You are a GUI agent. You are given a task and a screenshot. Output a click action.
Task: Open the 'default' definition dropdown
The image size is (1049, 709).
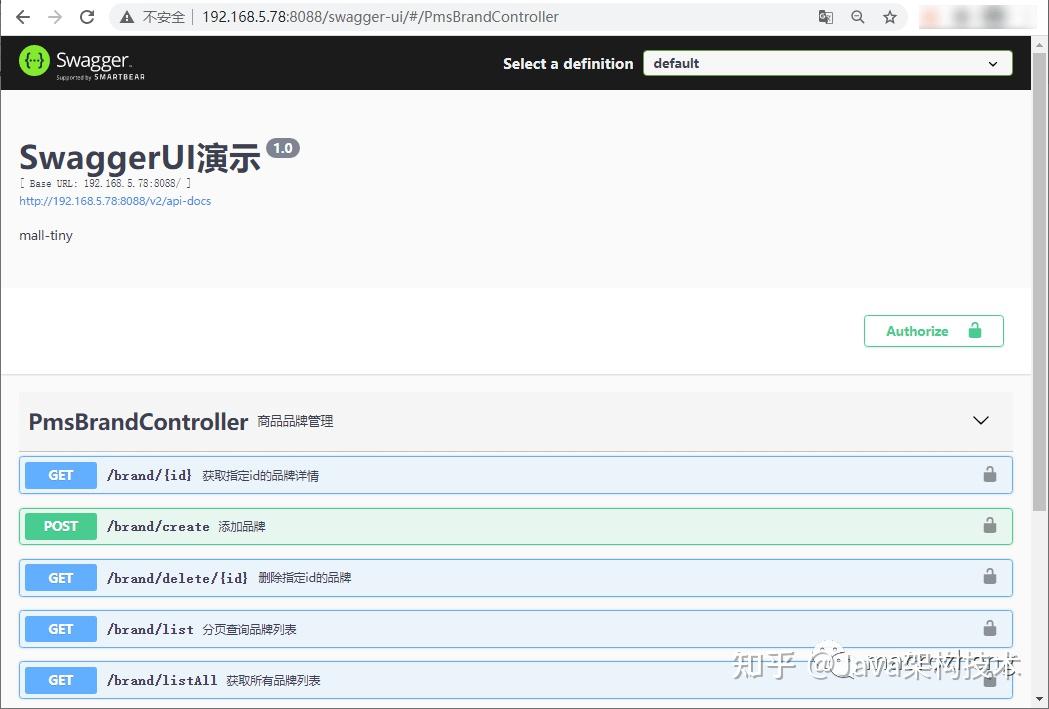coord(827,63)
